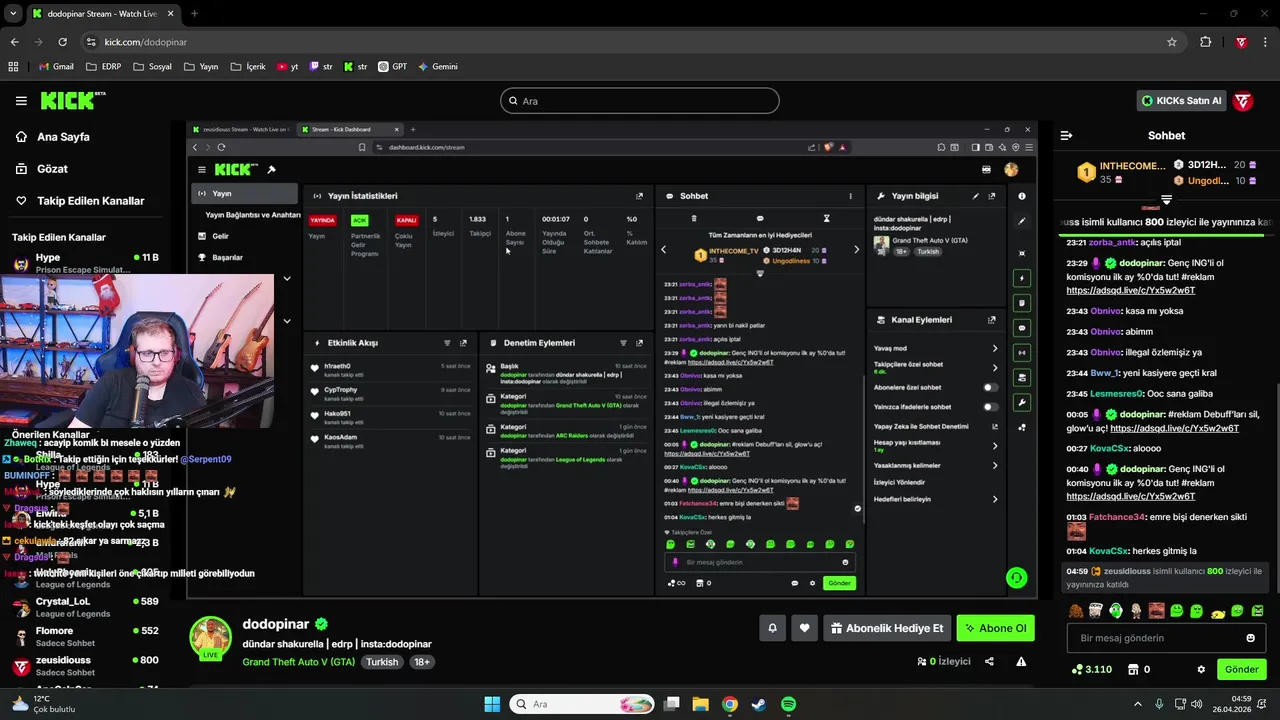Reload the kick.com page
Screen dimensions: 1280x720
click(62, 42)
